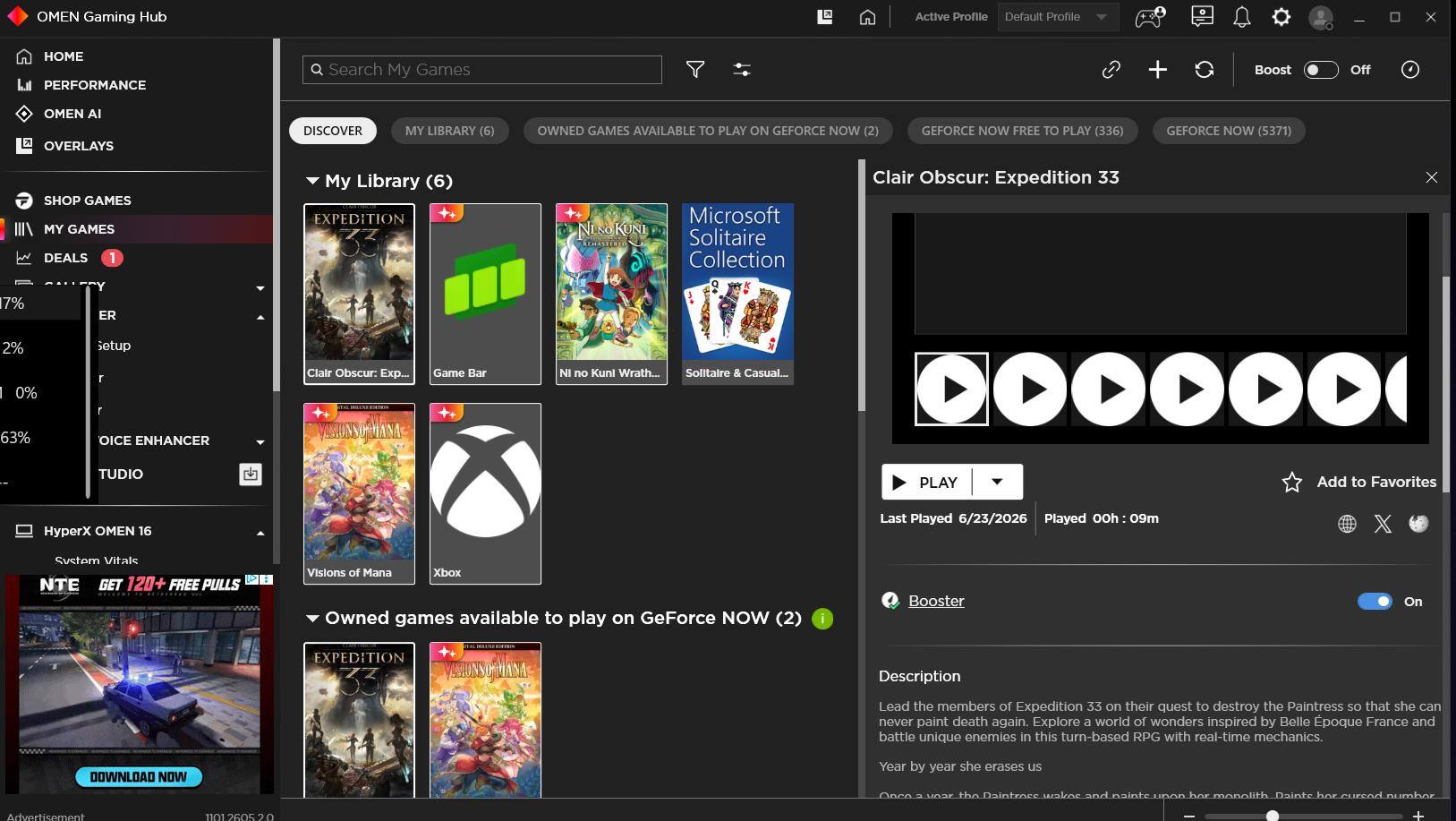
Task: Add a game with the plus icon
Action: pos(1158,70)
